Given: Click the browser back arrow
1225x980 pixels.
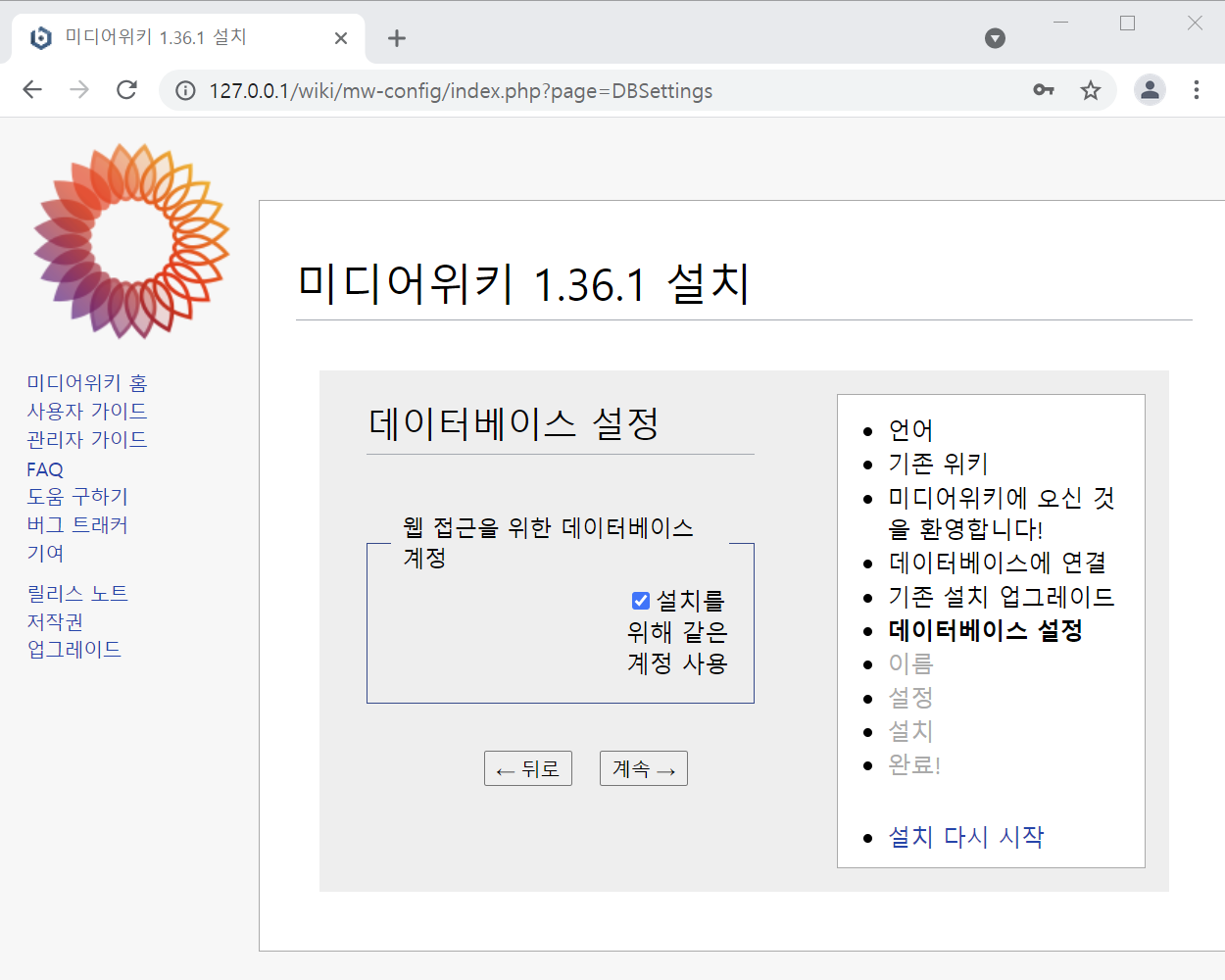Looking at the screenshot, I should pyautogui.click(x=32, y=89).
